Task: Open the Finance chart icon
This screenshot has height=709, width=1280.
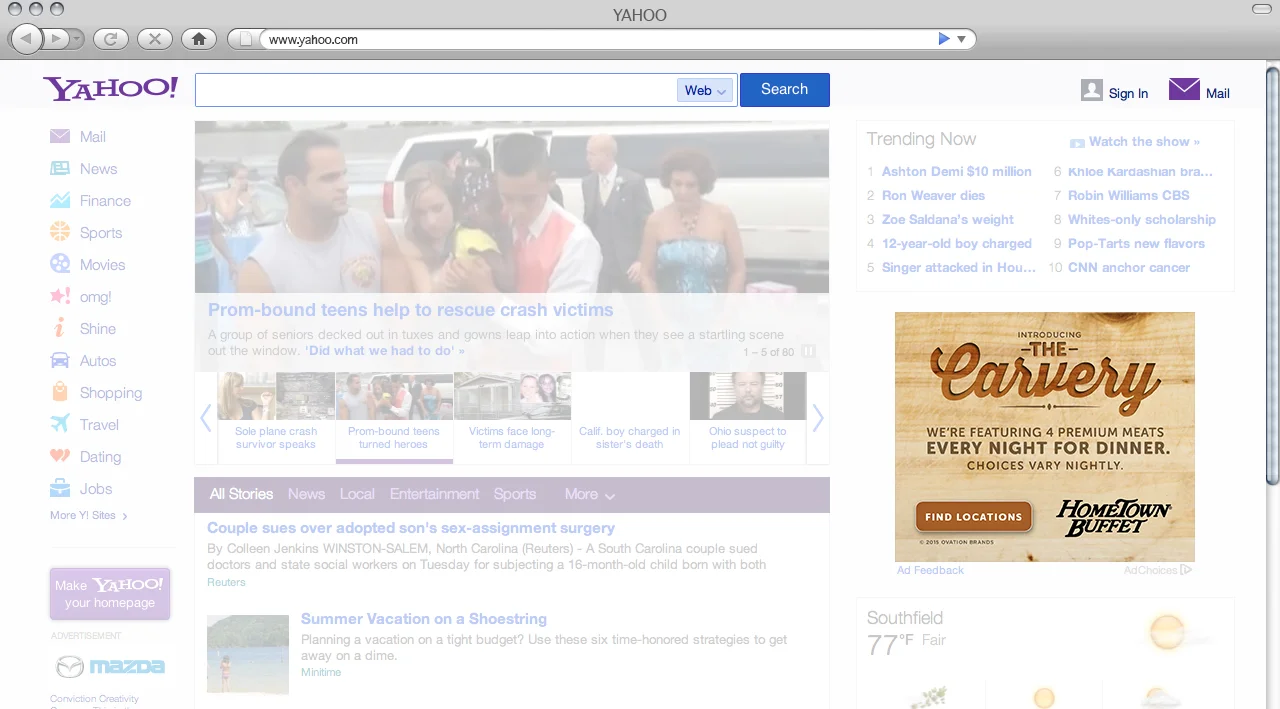Action: 60,200
